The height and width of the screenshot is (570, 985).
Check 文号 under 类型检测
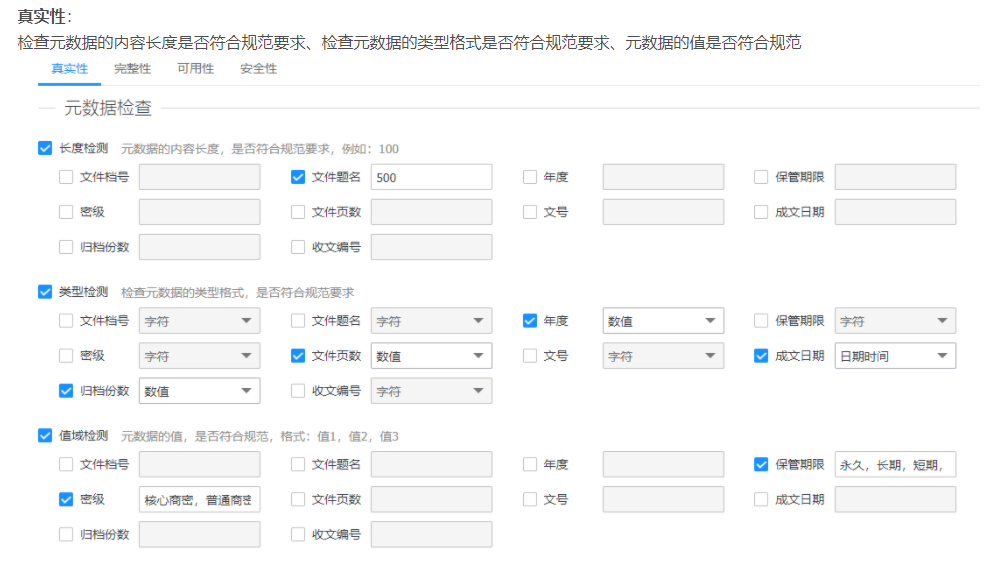[x=530, y=356]
